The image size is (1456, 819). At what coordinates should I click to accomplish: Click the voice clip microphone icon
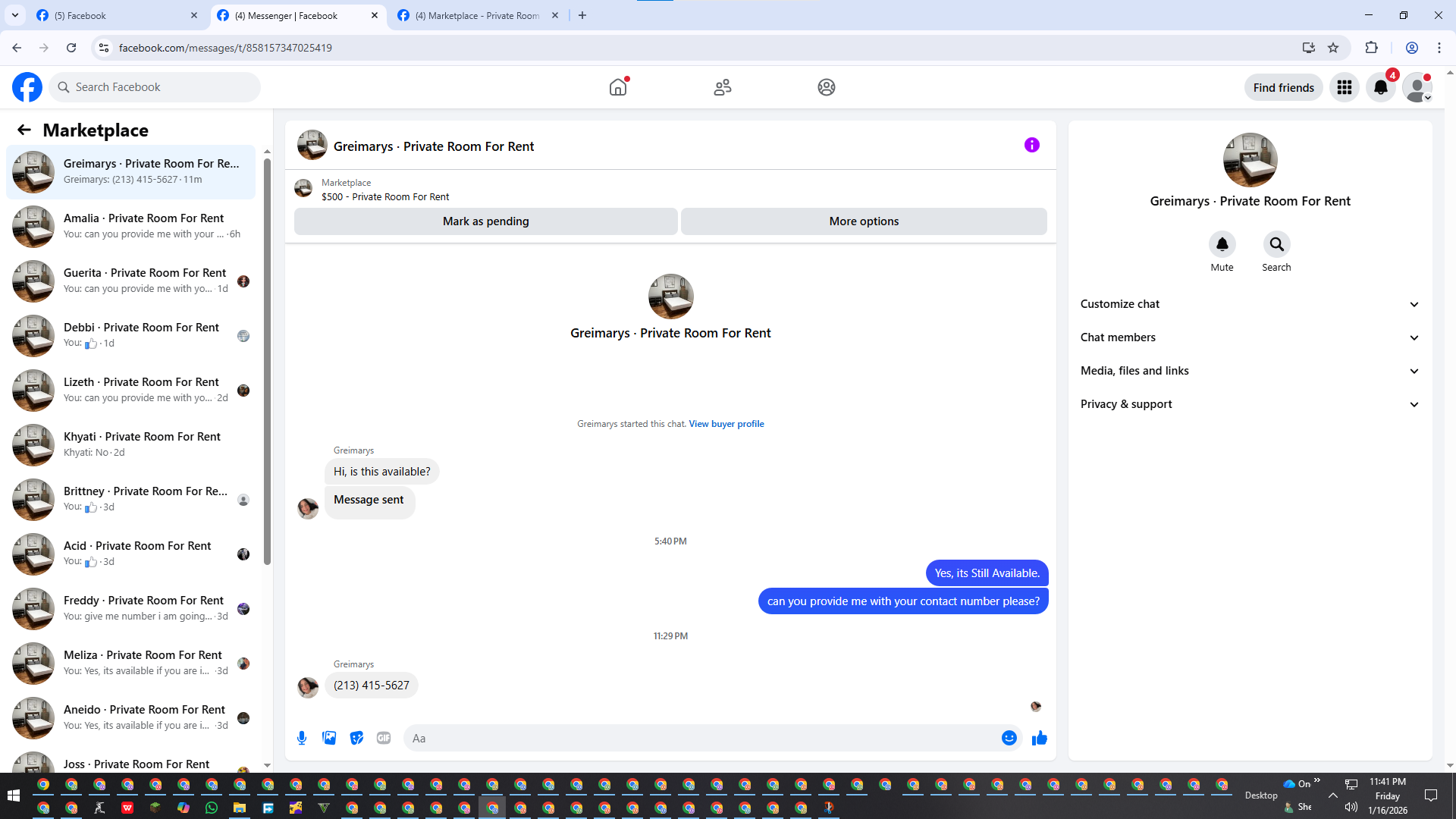click(x=302, y=738)
